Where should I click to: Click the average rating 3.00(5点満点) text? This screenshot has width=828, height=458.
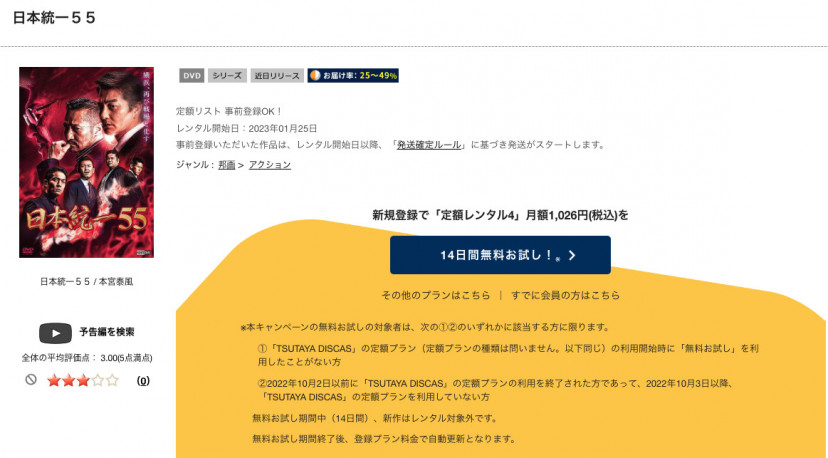(126, 358)
